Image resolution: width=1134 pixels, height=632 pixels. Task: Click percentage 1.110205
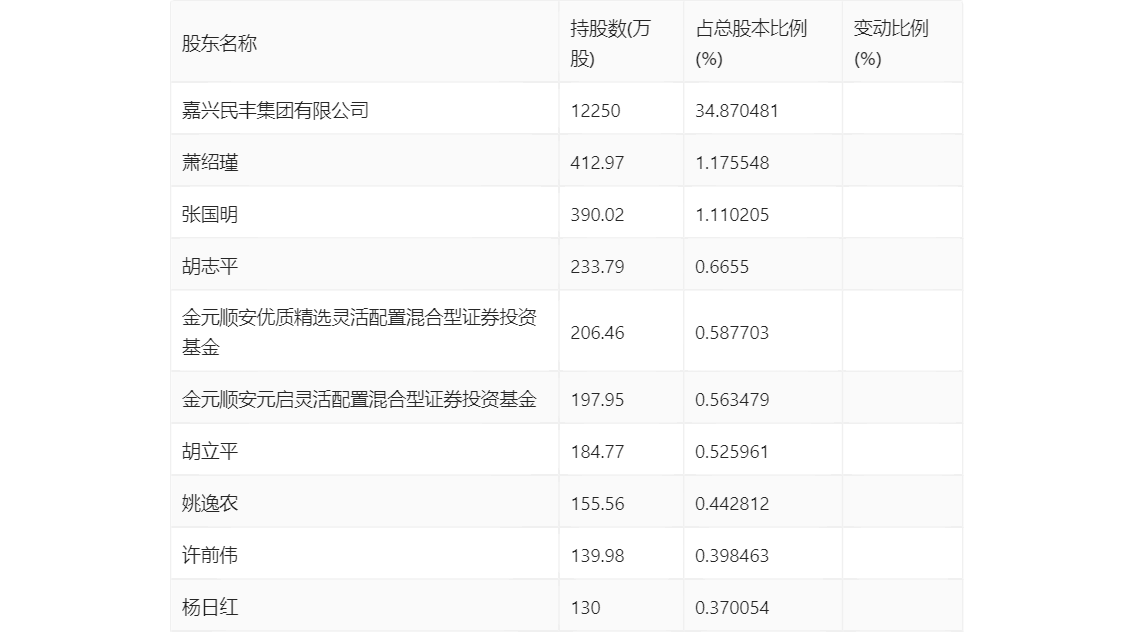tap(732, 215)
